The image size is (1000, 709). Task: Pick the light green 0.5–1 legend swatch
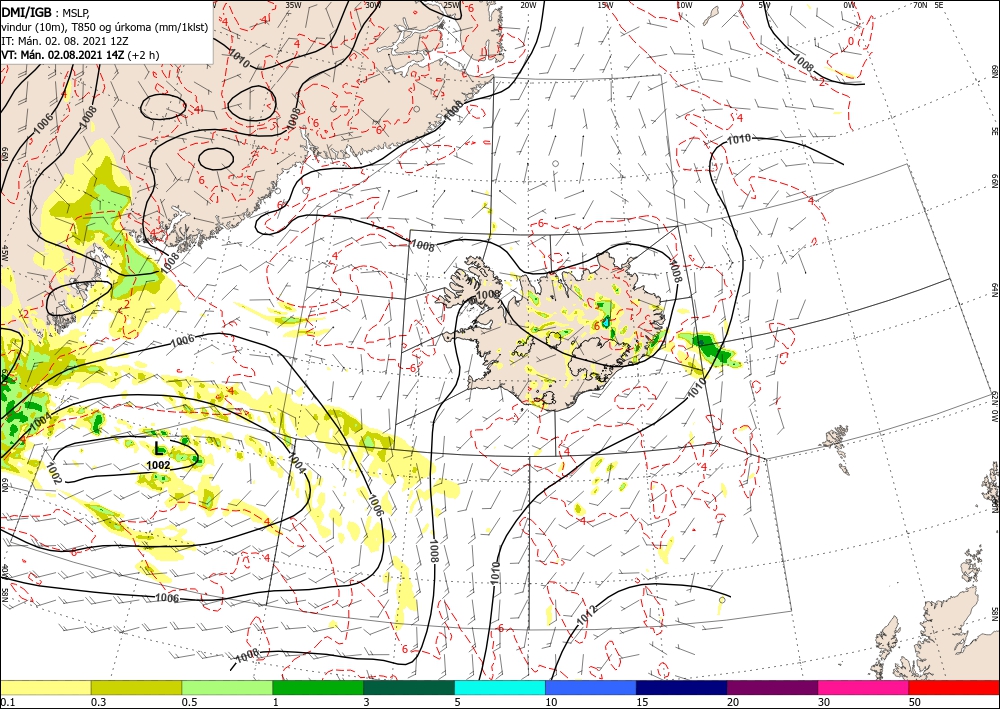point(227,687)
